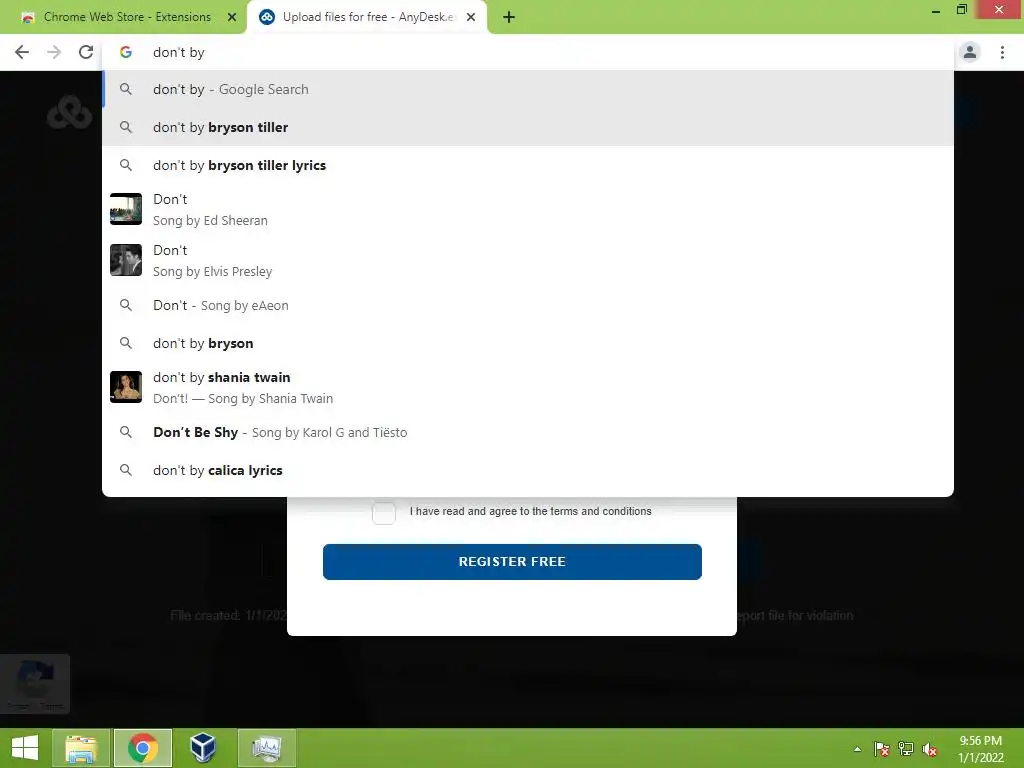
Task: Select Don't Song by Elvis Presley
Action: (x=528, y=261)
